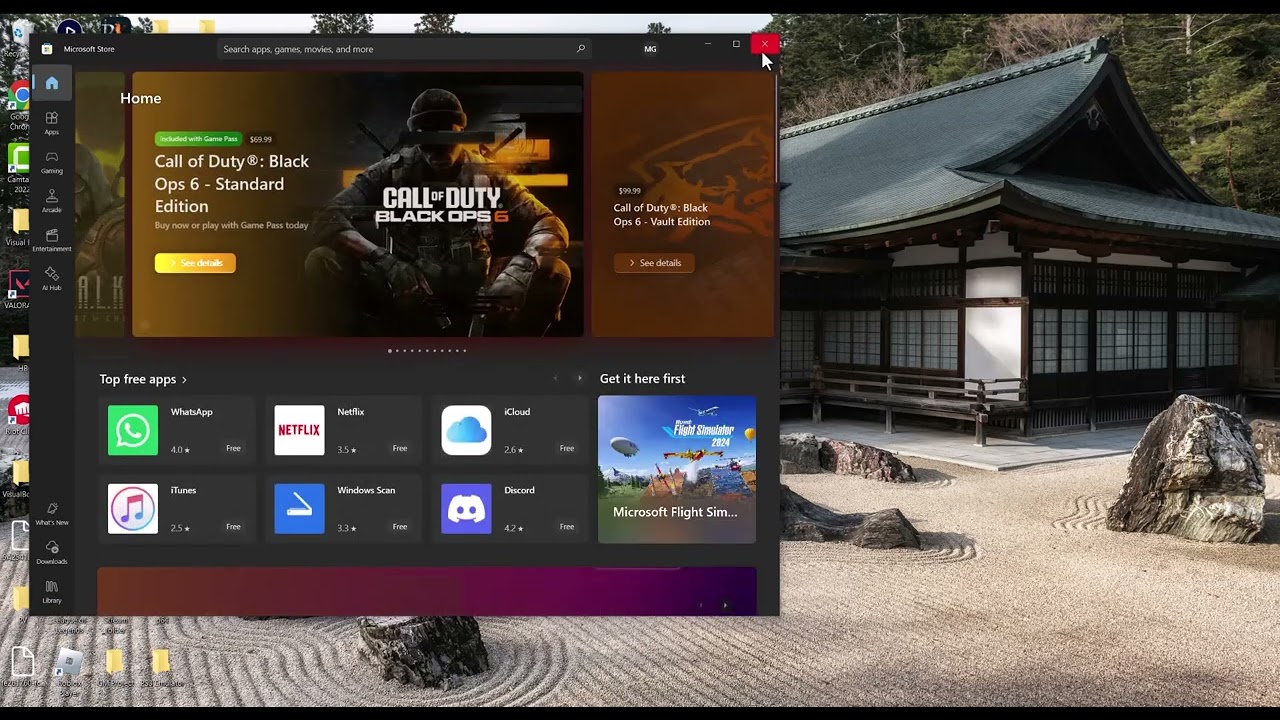Screen dimensions: 1280x720
Task: Open What's New in the sidebar
Action: [52, 514]
